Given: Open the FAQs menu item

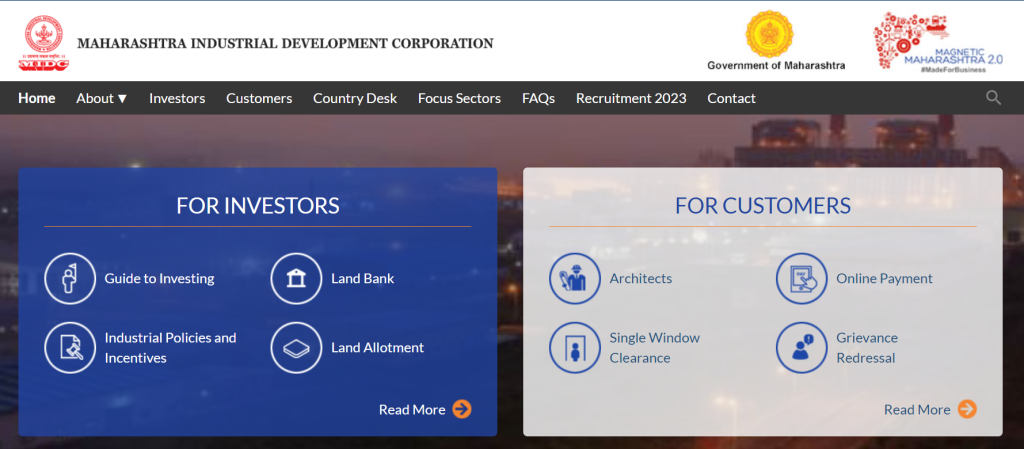Looking at the screenshot, I should click(538, 98).
